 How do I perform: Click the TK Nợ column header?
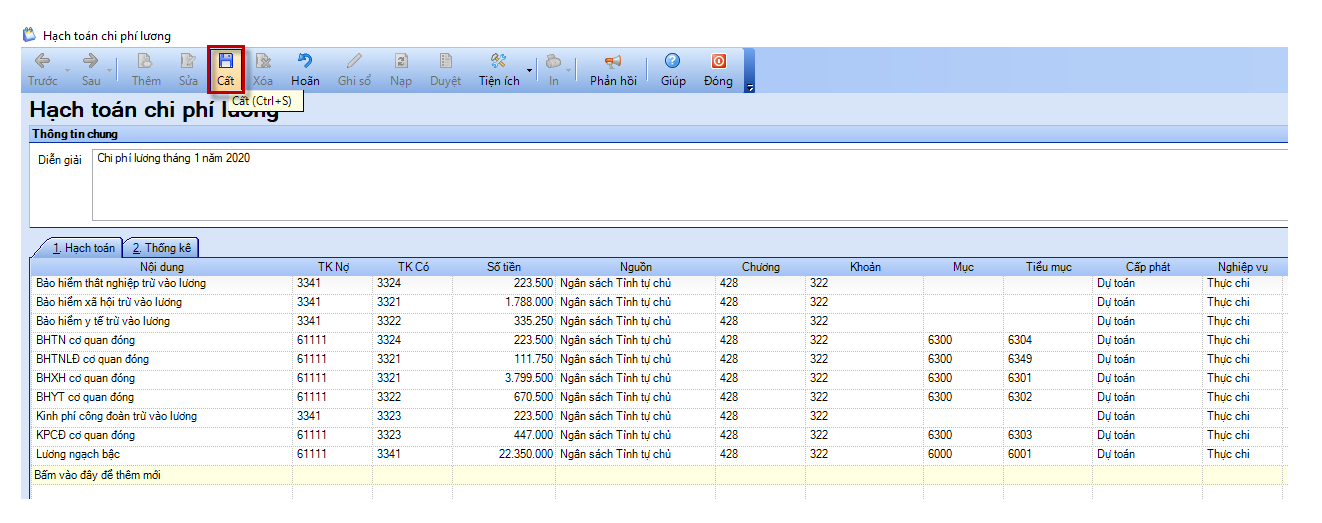(x=333, y=267)
